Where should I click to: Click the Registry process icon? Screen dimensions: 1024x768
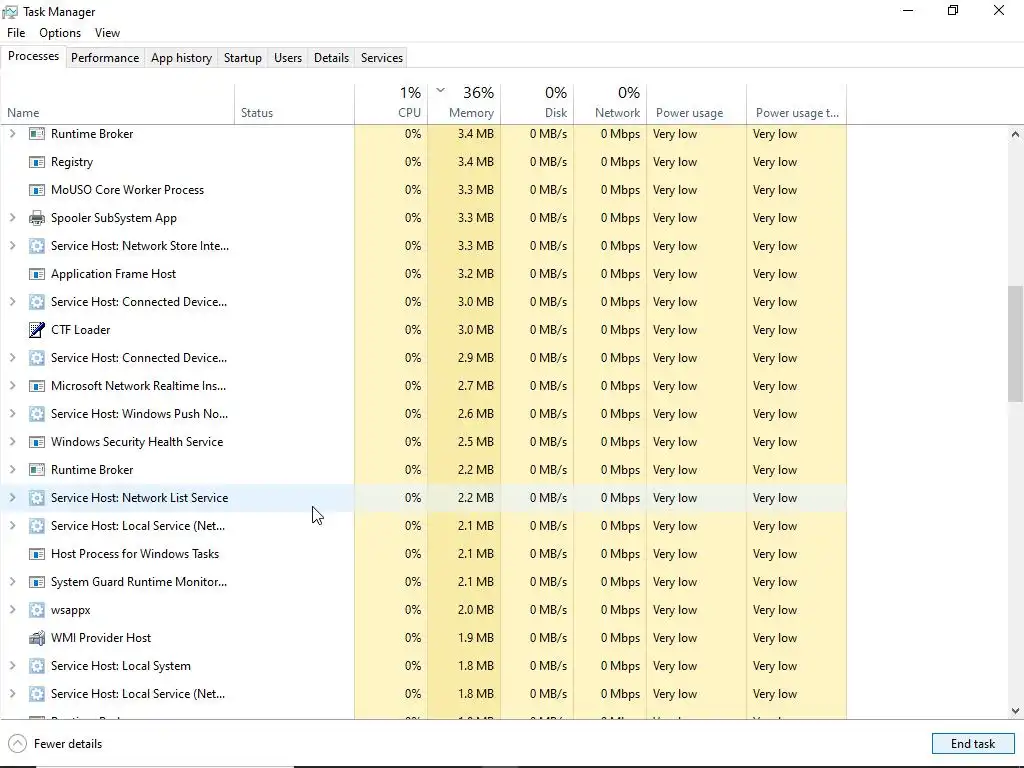tap(37, 162)
